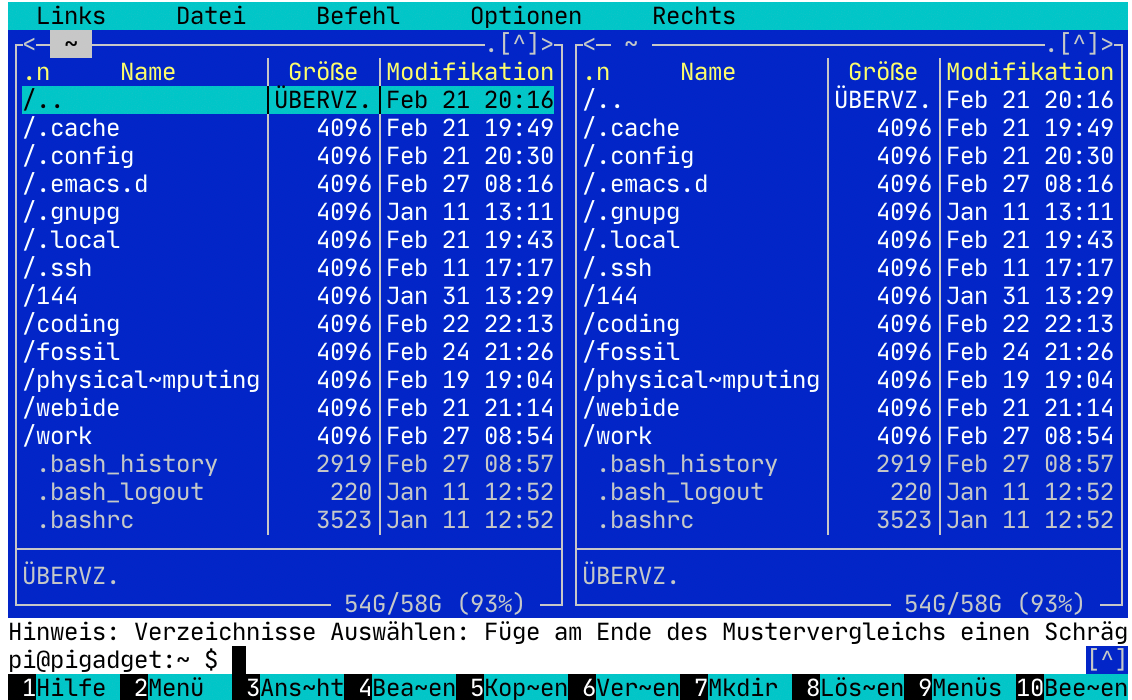
Task: Go back with left panel's < arrow
Action: pos(29,44)
